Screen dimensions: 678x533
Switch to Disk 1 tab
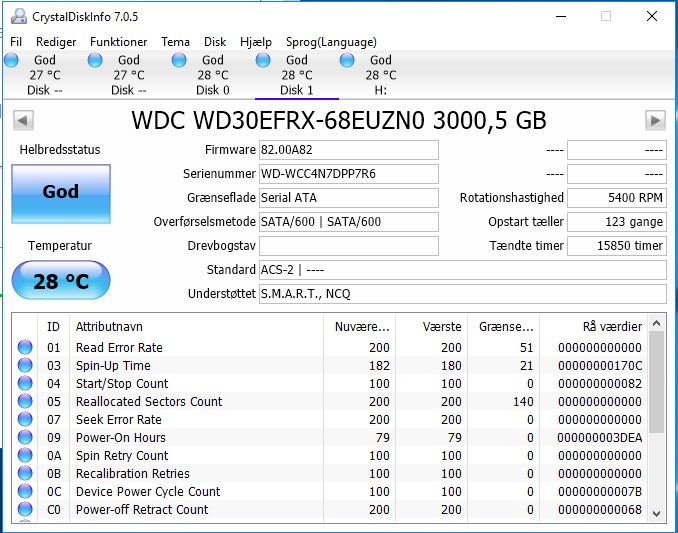(x=297, y=75)
